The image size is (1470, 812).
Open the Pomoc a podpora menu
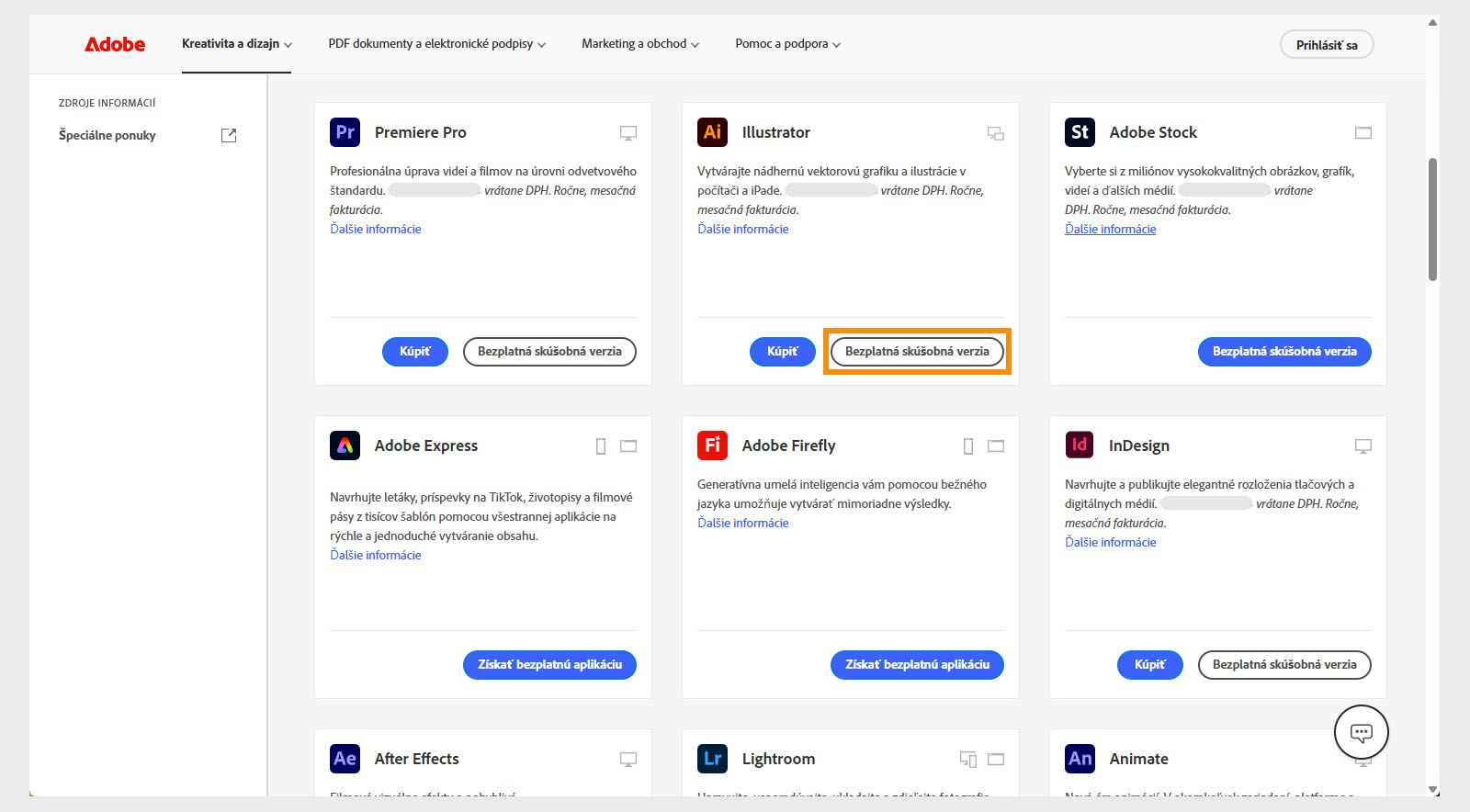[787, 44]
